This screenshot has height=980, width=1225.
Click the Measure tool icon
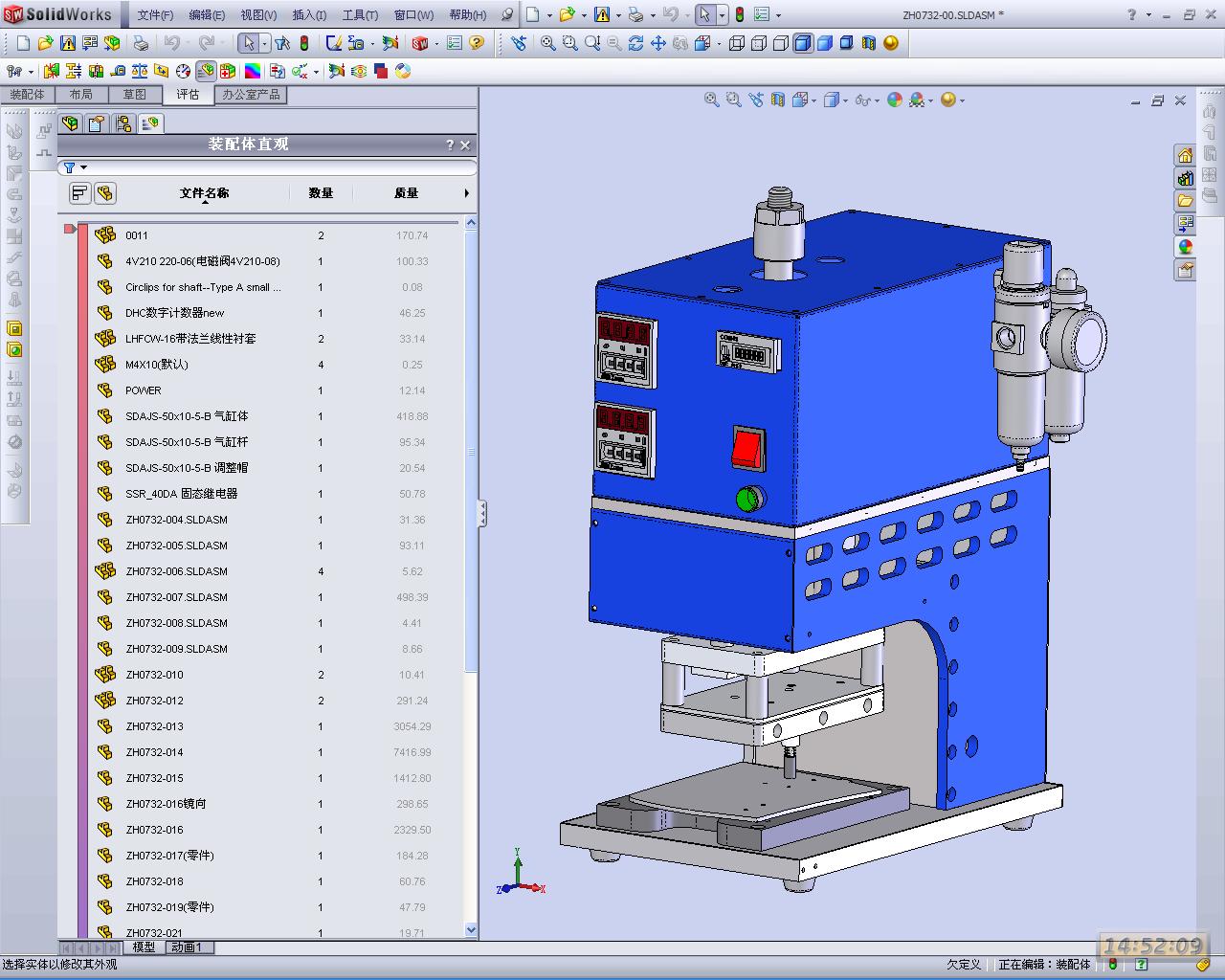pyautogui.click(x=119, y=71)
